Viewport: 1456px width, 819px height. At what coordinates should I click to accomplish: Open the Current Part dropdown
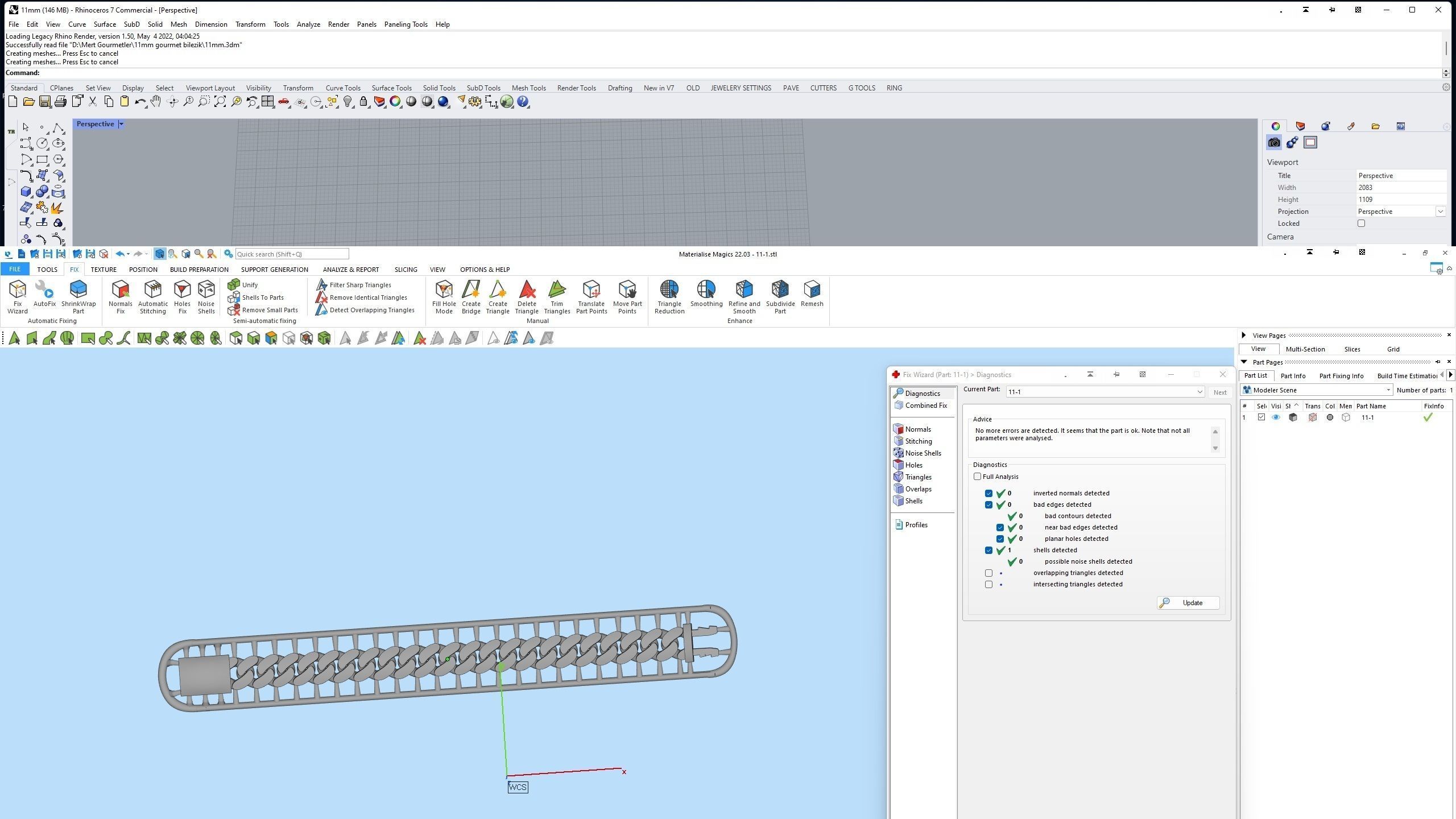tap(1199, 392)
